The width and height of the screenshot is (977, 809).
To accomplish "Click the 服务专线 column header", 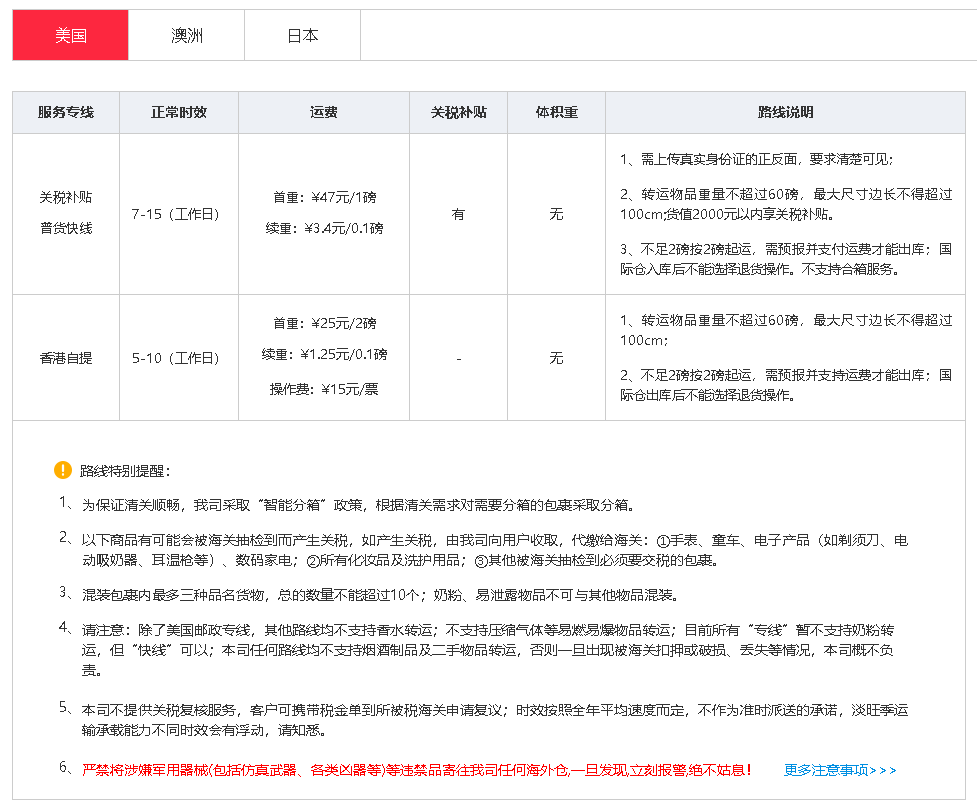I will point(66,113).
